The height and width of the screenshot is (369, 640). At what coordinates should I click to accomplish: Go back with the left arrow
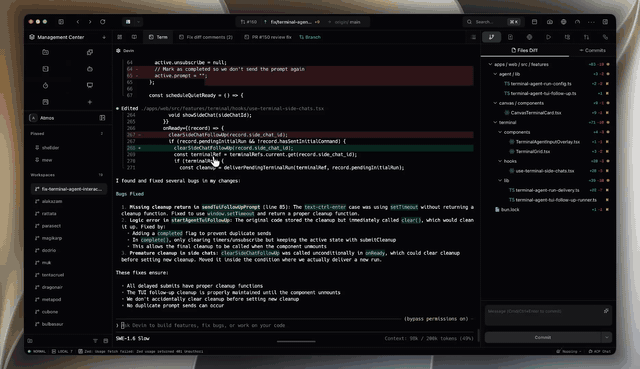point(78,22)
